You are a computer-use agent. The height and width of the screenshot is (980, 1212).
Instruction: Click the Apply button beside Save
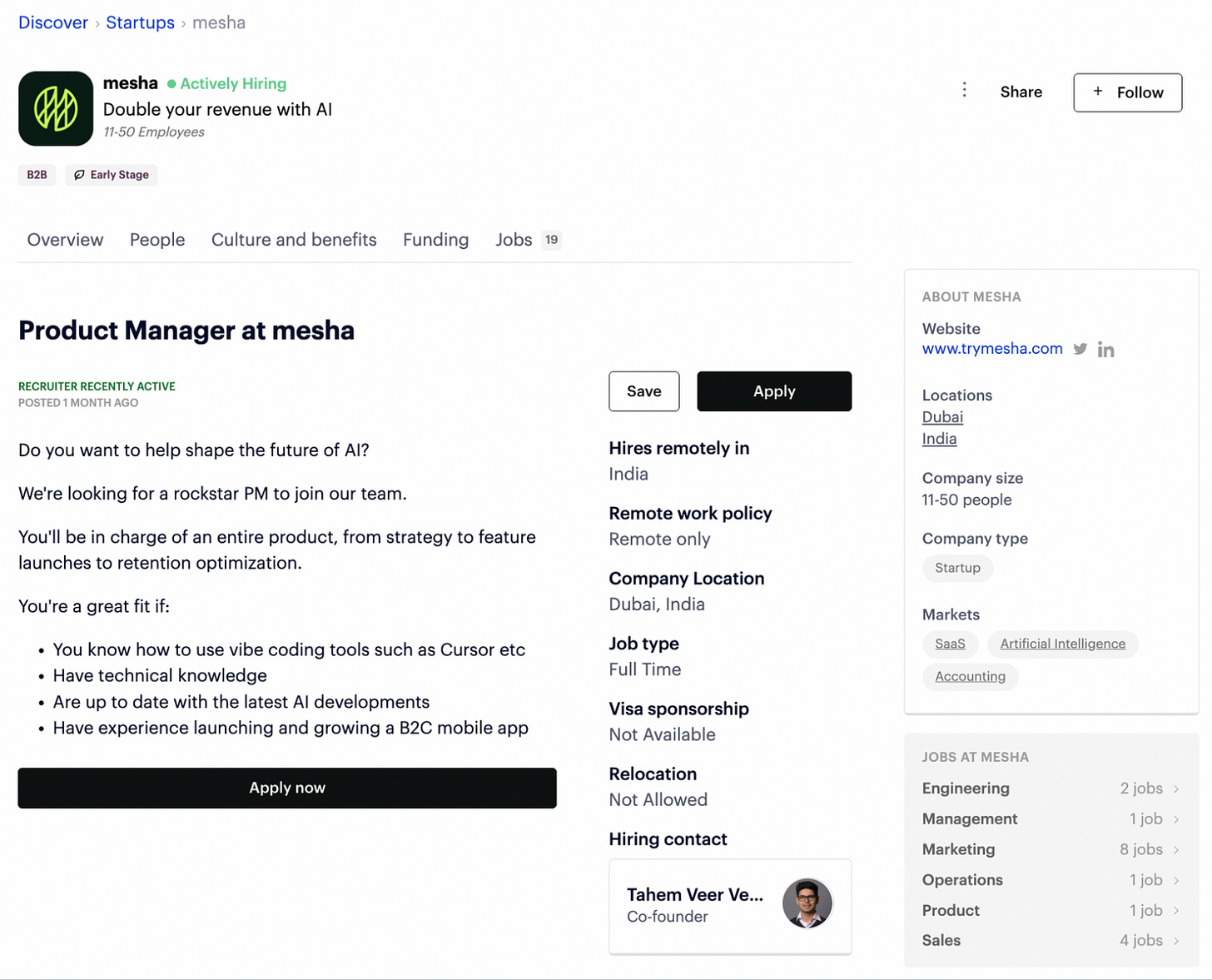[774, 391]
